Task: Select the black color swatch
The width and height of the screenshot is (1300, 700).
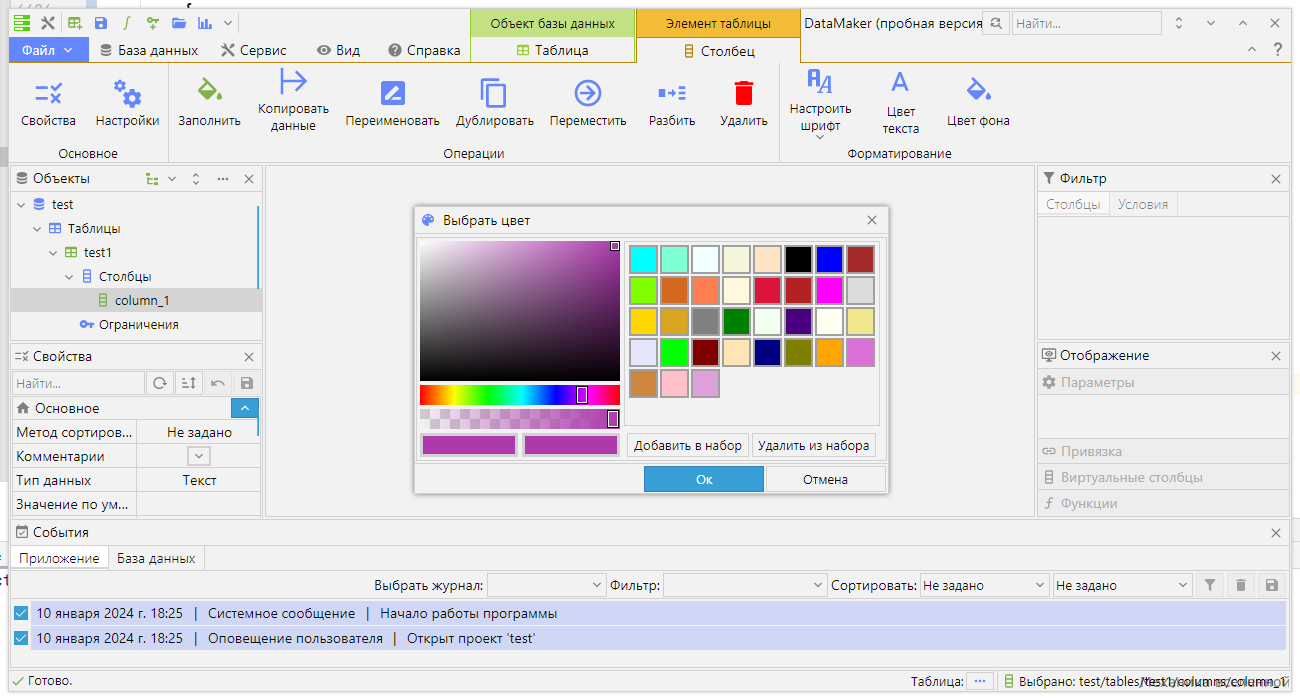Action: point(799,260)
